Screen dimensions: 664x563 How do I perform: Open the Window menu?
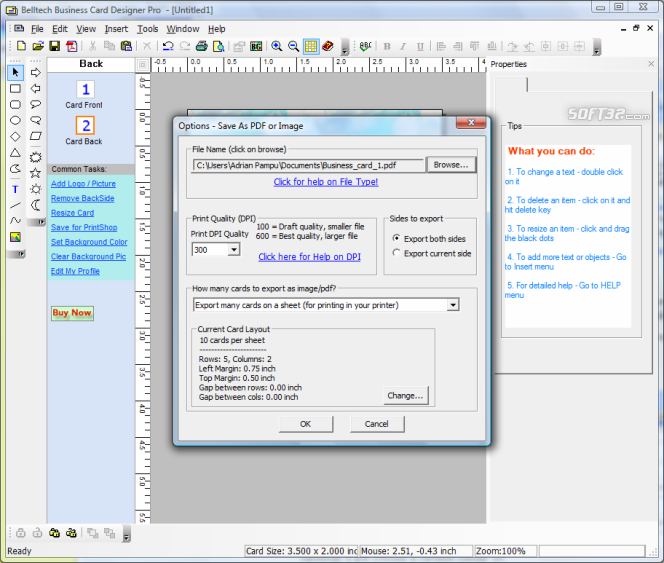183,29
